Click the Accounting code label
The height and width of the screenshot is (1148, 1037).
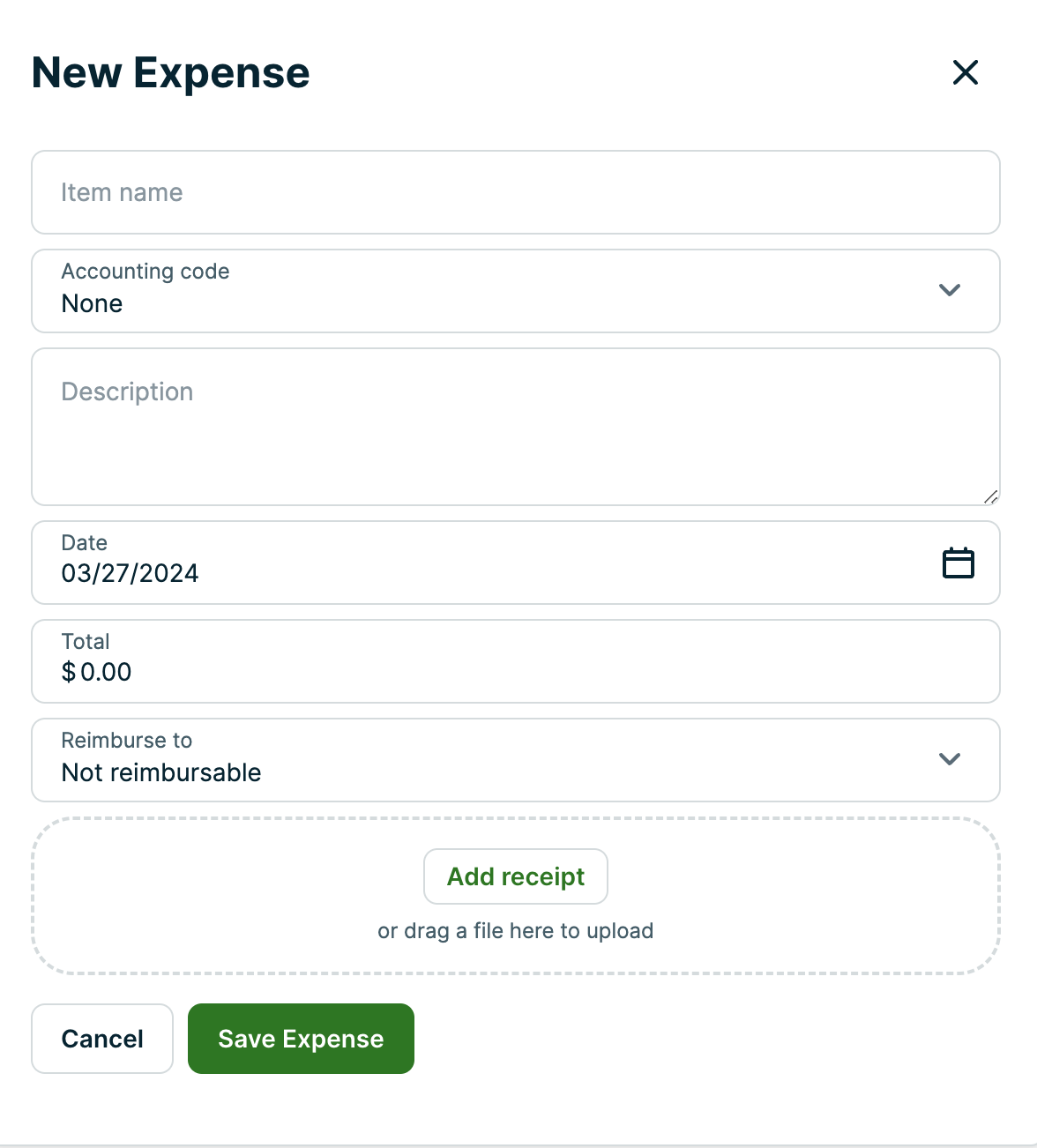coord(145,272)
